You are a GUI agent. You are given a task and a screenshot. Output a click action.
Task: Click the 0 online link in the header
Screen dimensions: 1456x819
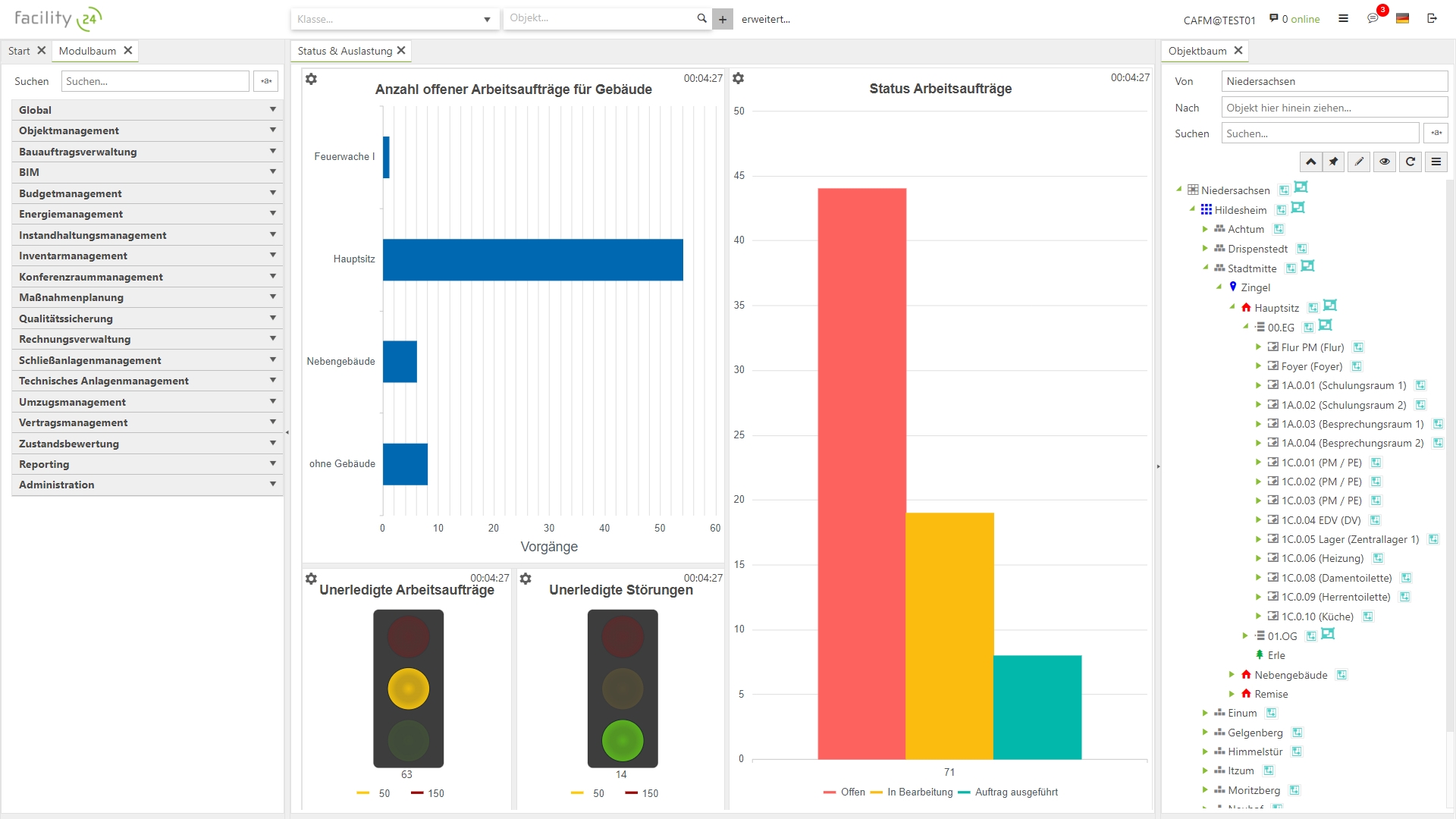pos(1294,19)
